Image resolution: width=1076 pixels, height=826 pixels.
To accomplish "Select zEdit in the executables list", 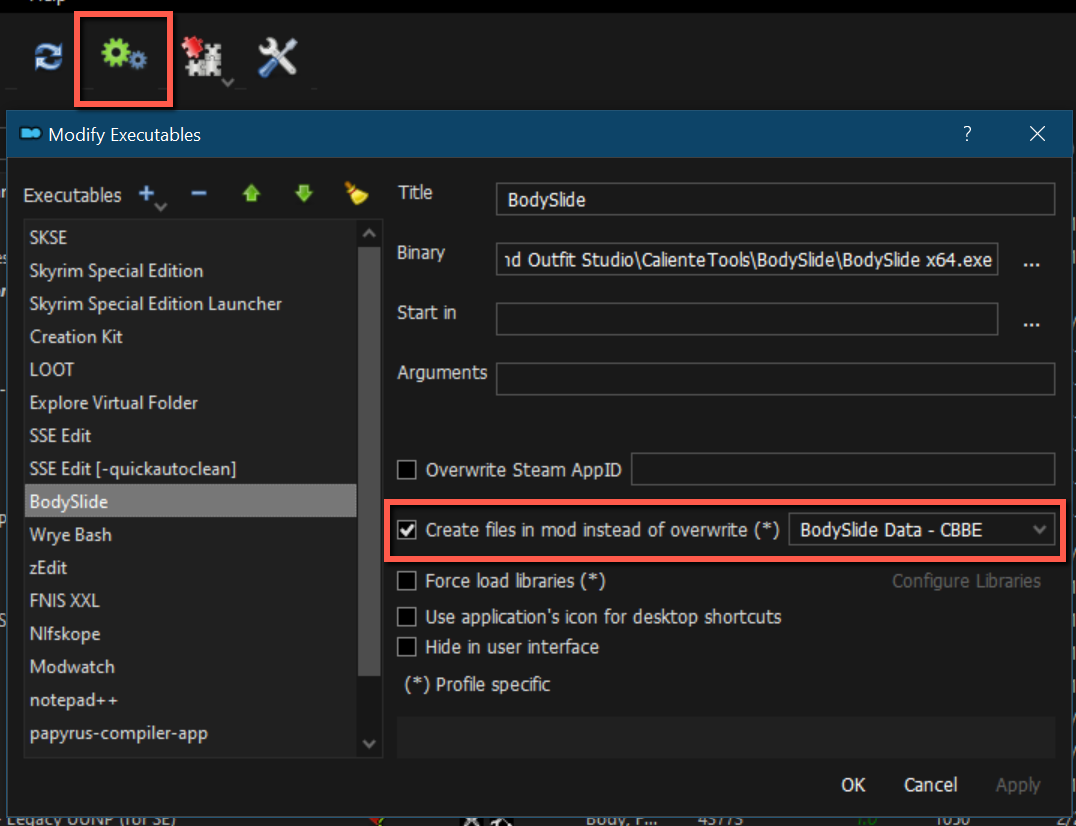I will click(191, 567).
